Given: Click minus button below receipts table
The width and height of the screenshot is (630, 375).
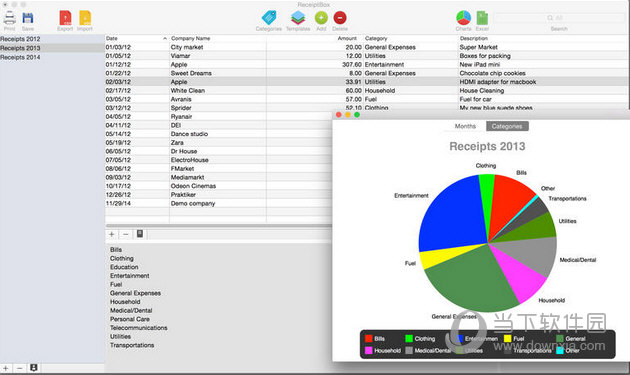Looking at the screenshot, I should click(126, 234).
